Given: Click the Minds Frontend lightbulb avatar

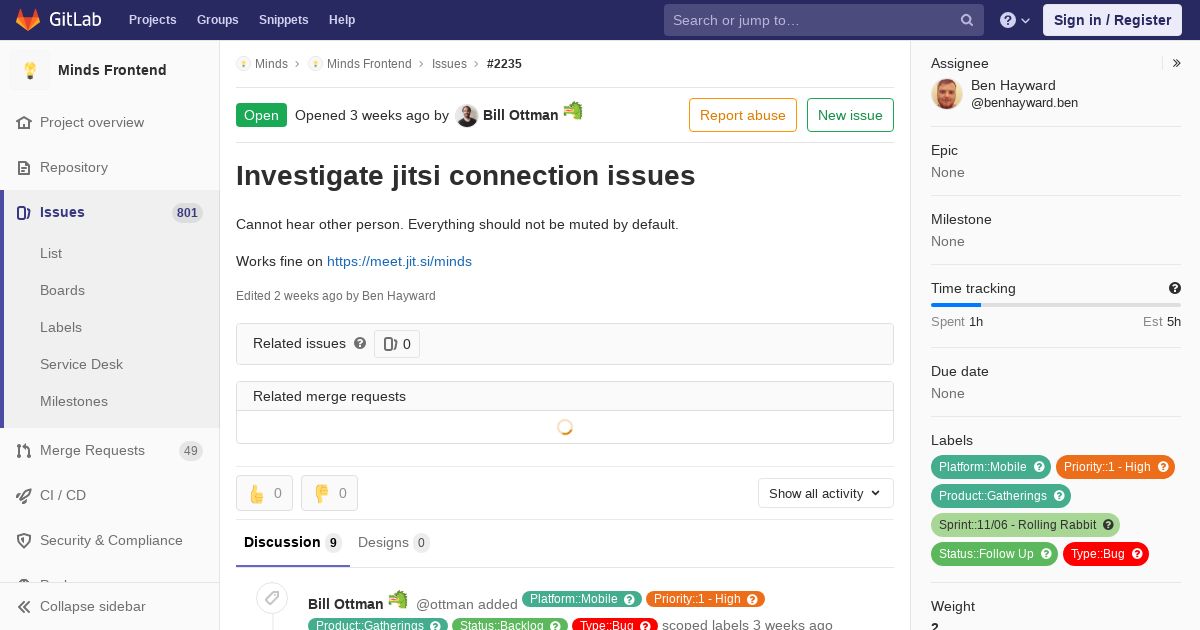Looking at the screenshot, I should point(30,70).
